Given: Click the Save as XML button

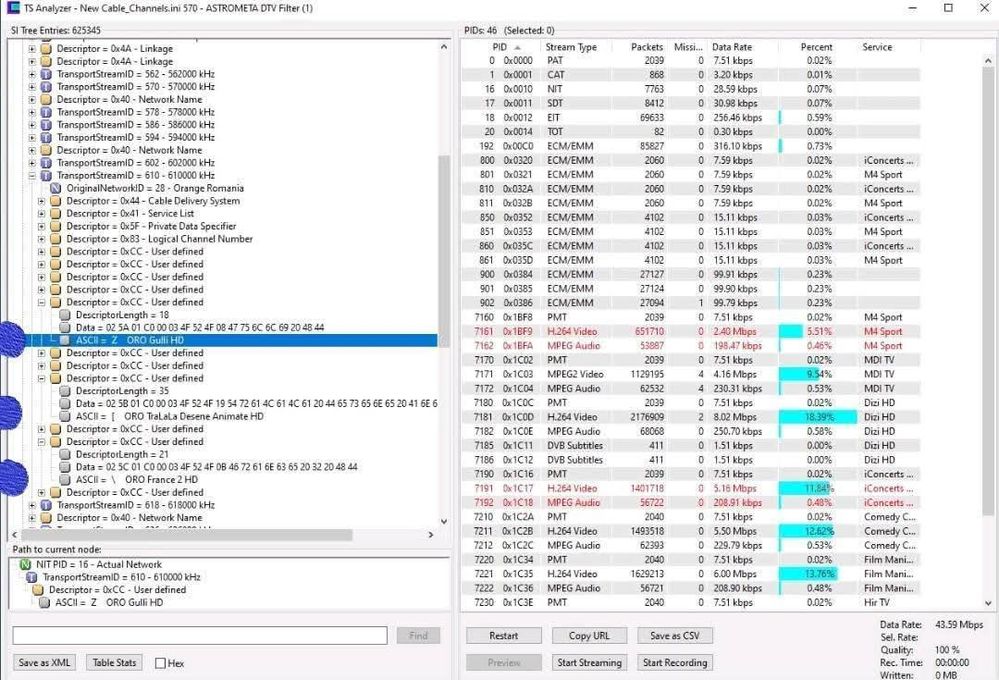Looking at the screenshot, I should coord(45,663).
